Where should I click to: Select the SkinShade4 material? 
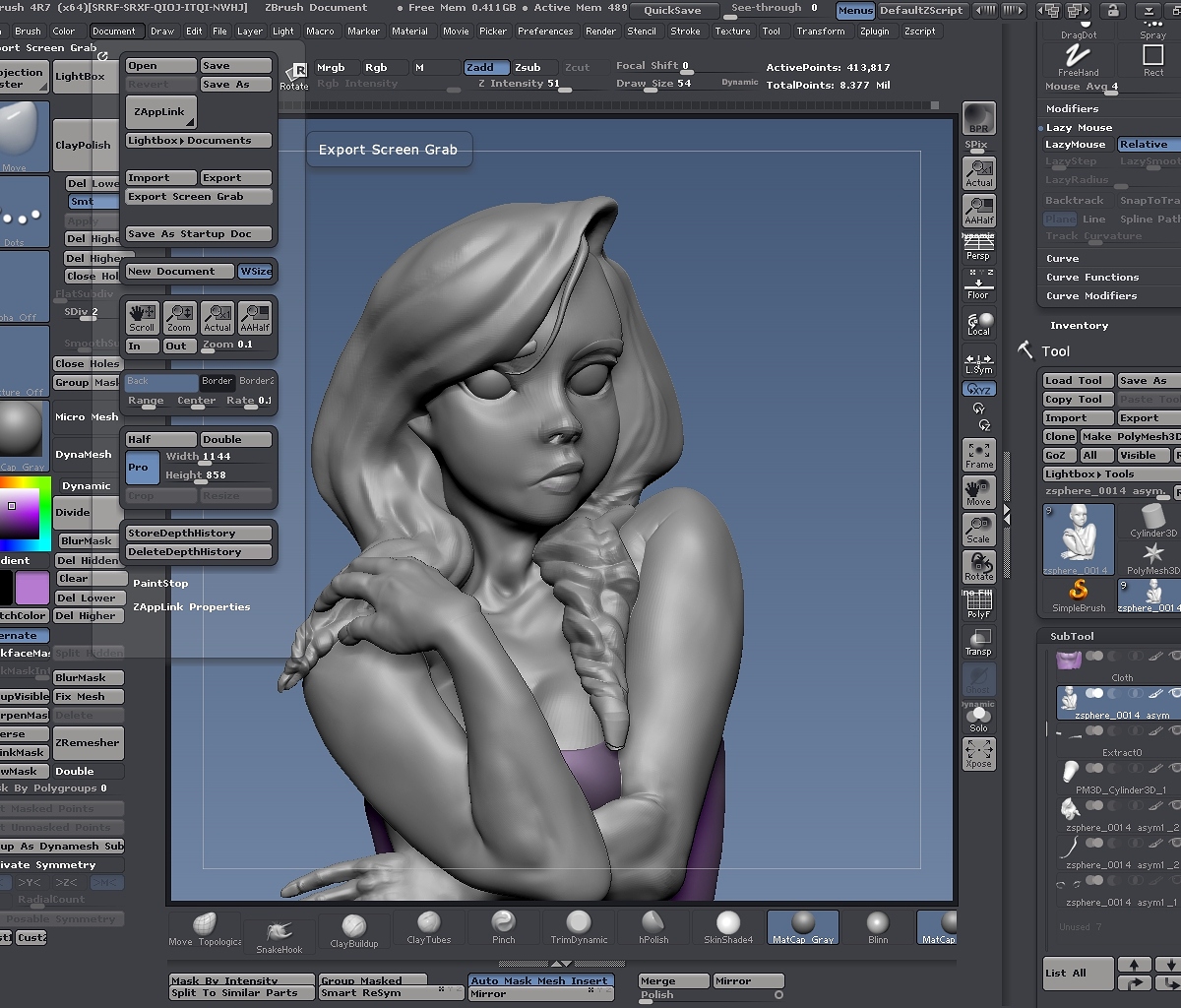(728, 927)
